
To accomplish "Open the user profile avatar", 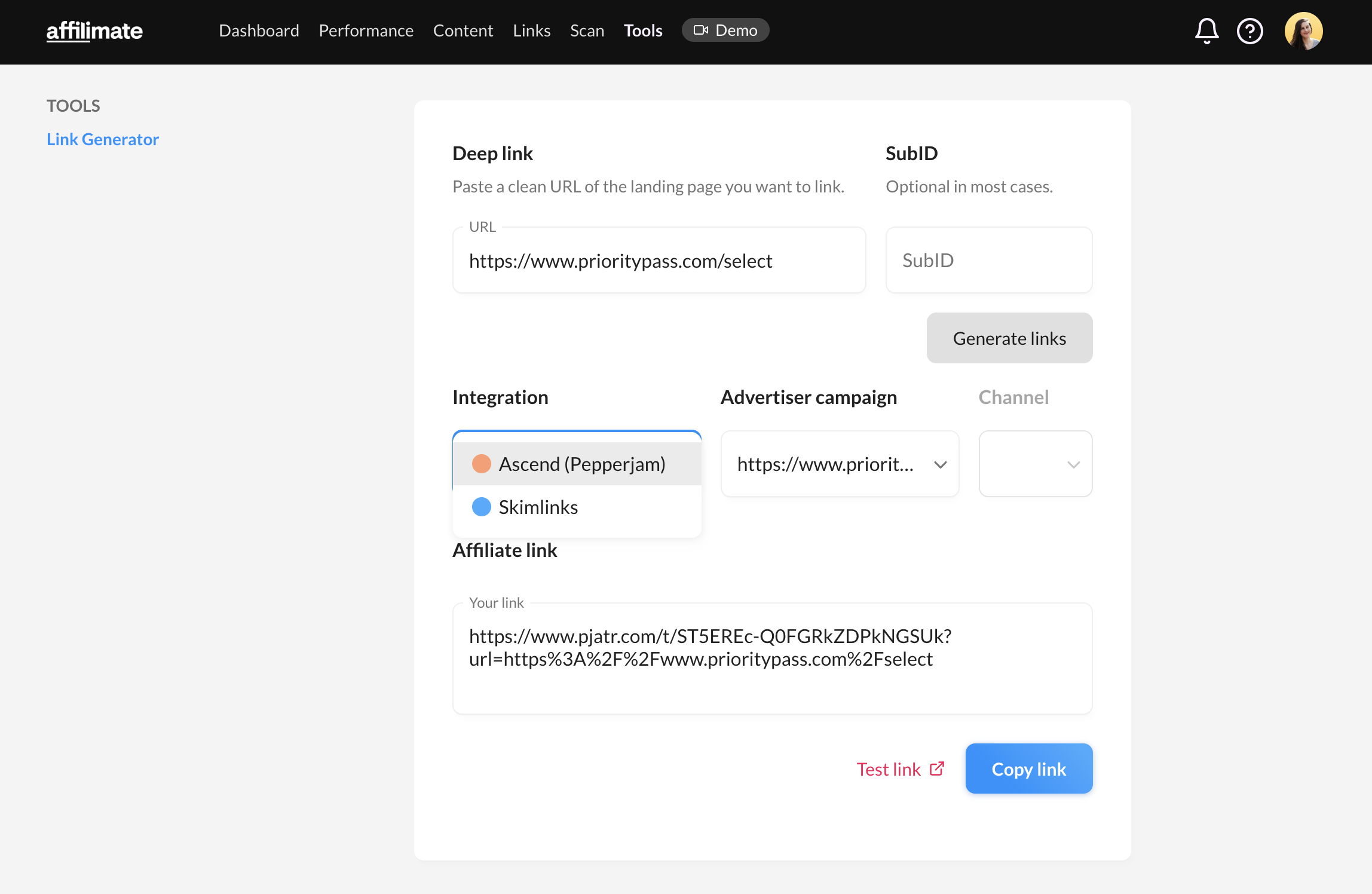I will click(1304, 30).
